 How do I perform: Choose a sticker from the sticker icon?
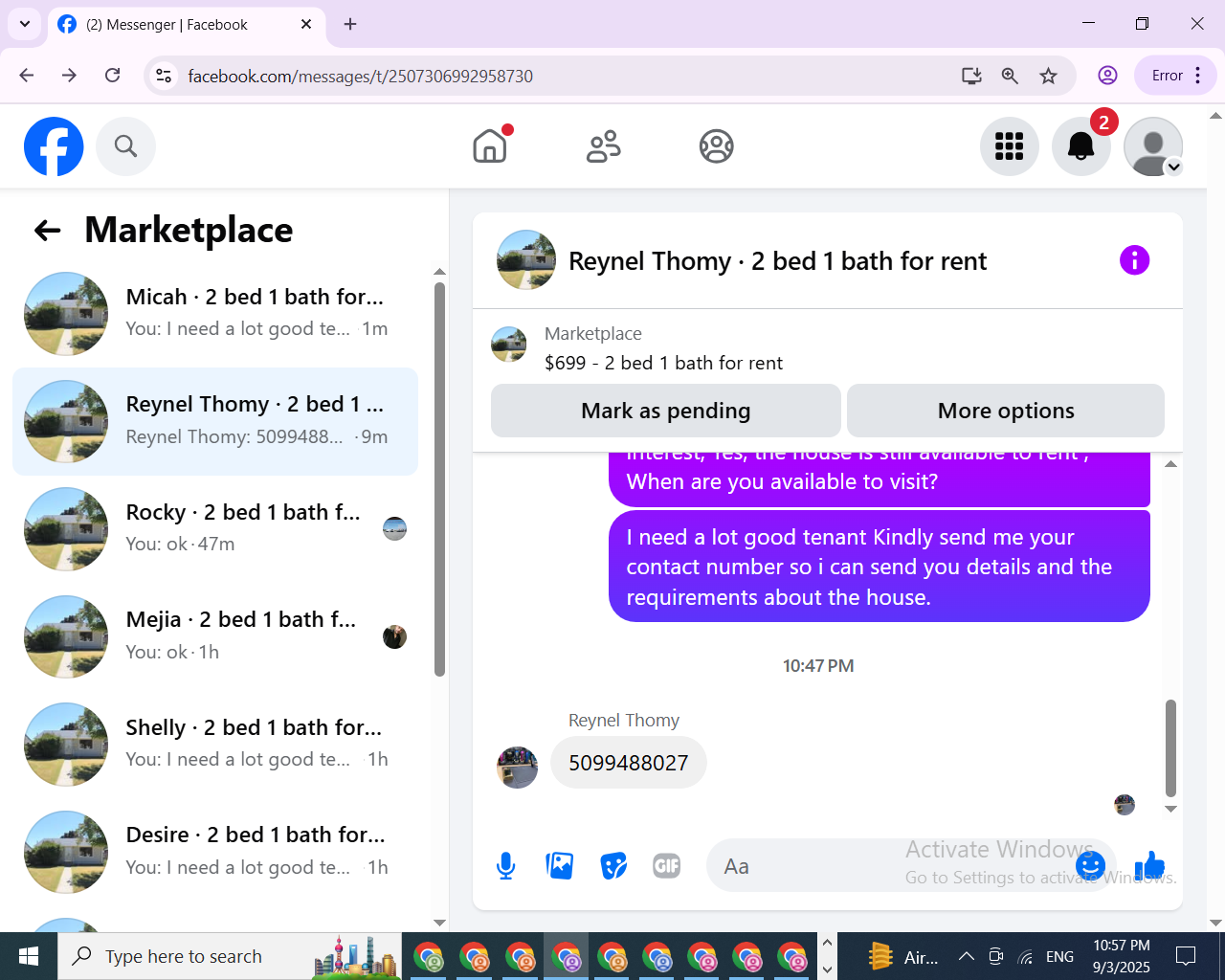click(x=613, y=866)
